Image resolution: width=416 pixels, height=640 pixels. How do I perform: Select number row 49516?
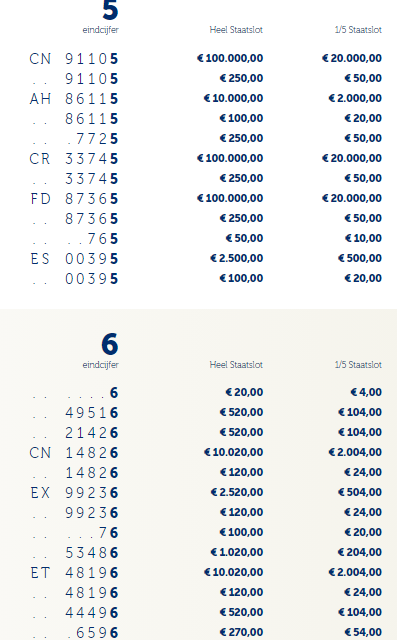(74, 413)
